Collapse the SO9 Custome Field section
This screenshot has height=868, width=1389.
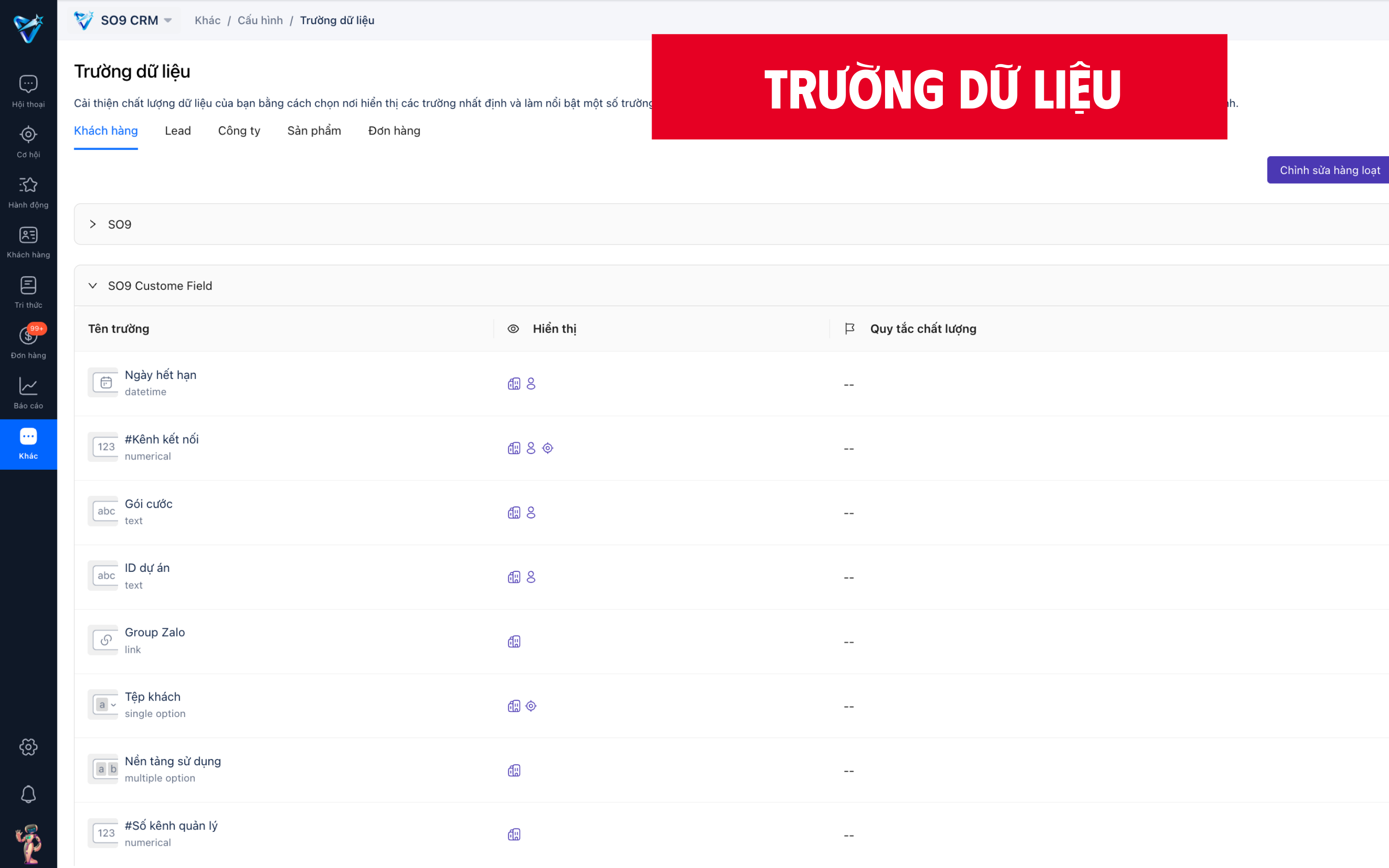(93, 286)
